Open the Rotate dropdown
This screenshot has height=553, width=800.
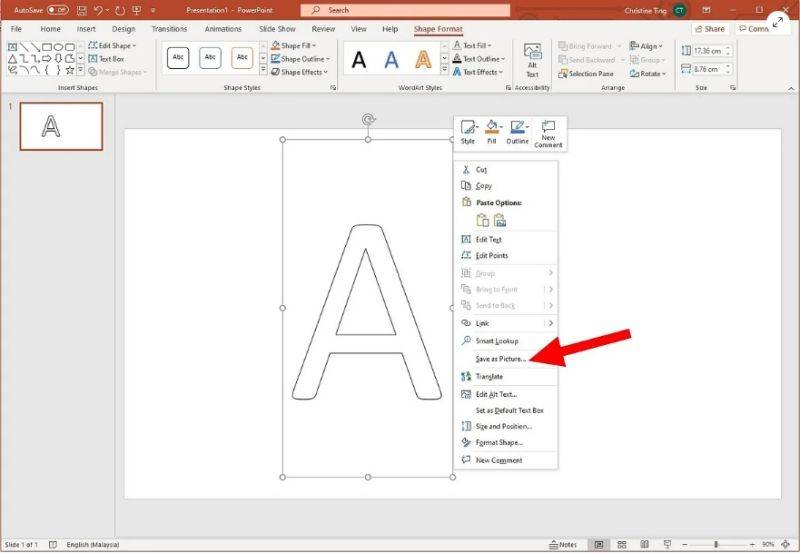point(648,74)
